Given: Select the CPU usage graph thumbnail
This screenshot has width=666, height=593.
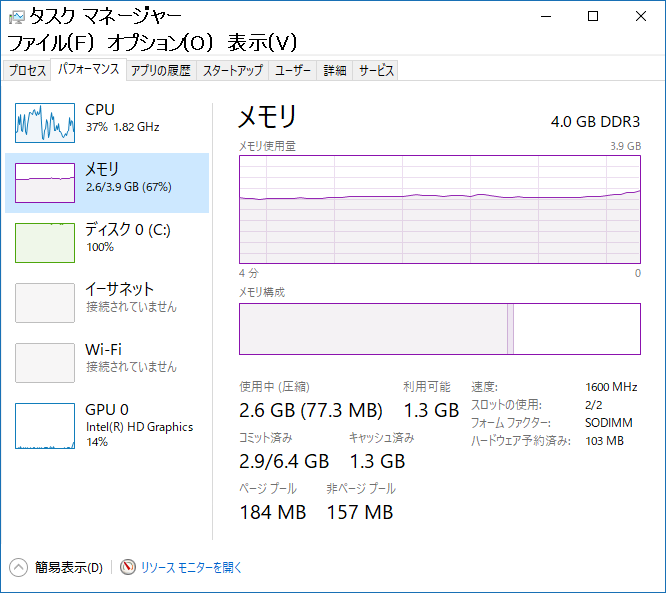Looking at the screenshot, I should click(x=45, y=122).
